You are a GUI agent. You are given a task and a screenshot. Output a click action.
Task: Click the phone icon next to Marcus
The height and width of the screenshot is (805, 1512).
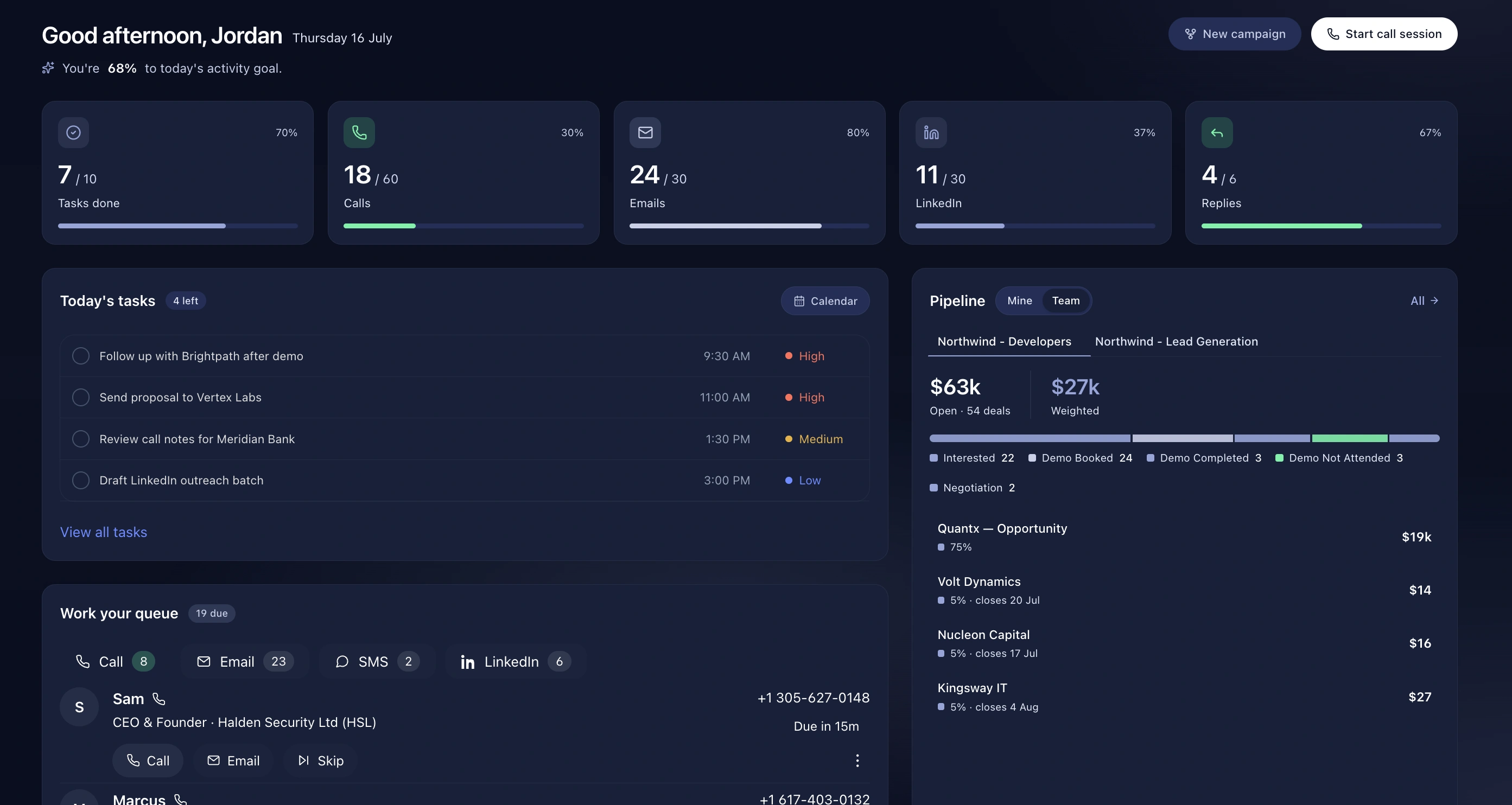[181, 799]
